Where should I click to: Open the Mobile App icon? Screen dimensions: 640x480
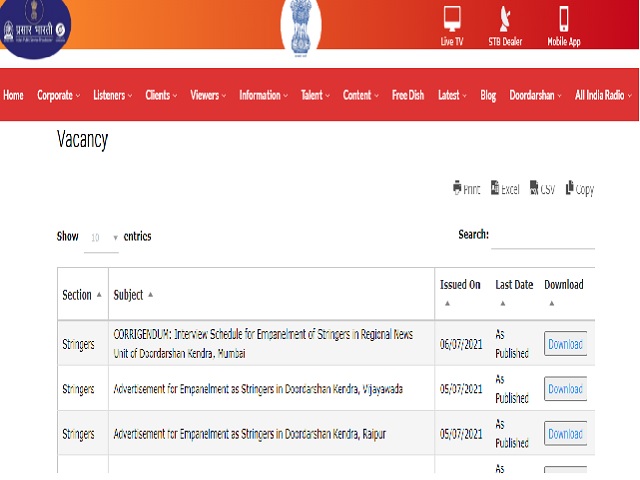click(x=564, y=26)
